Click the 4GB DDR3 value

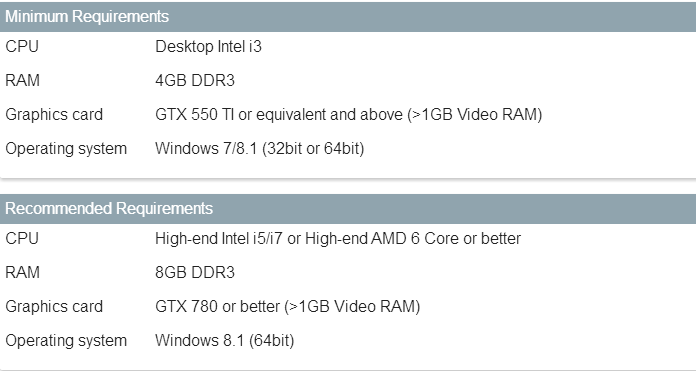(195, 81)
